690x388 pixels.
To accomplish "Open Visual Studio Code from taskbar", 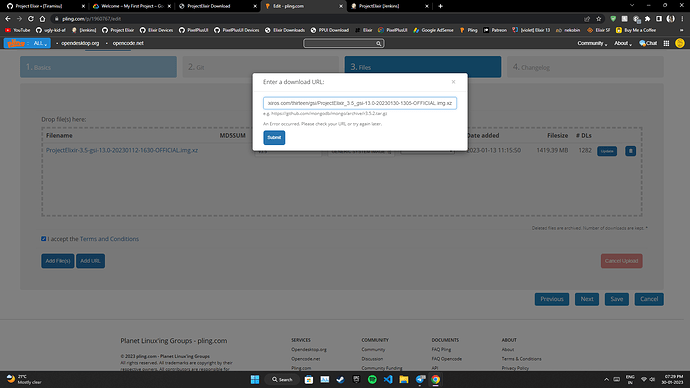I will click(388, 379).
